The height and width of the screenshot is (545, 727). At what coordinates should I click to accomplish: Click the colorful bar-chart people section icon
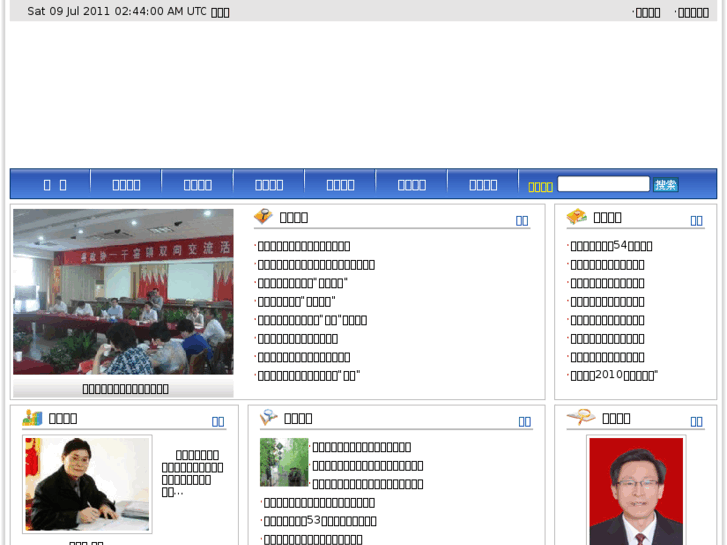[32, 417]
